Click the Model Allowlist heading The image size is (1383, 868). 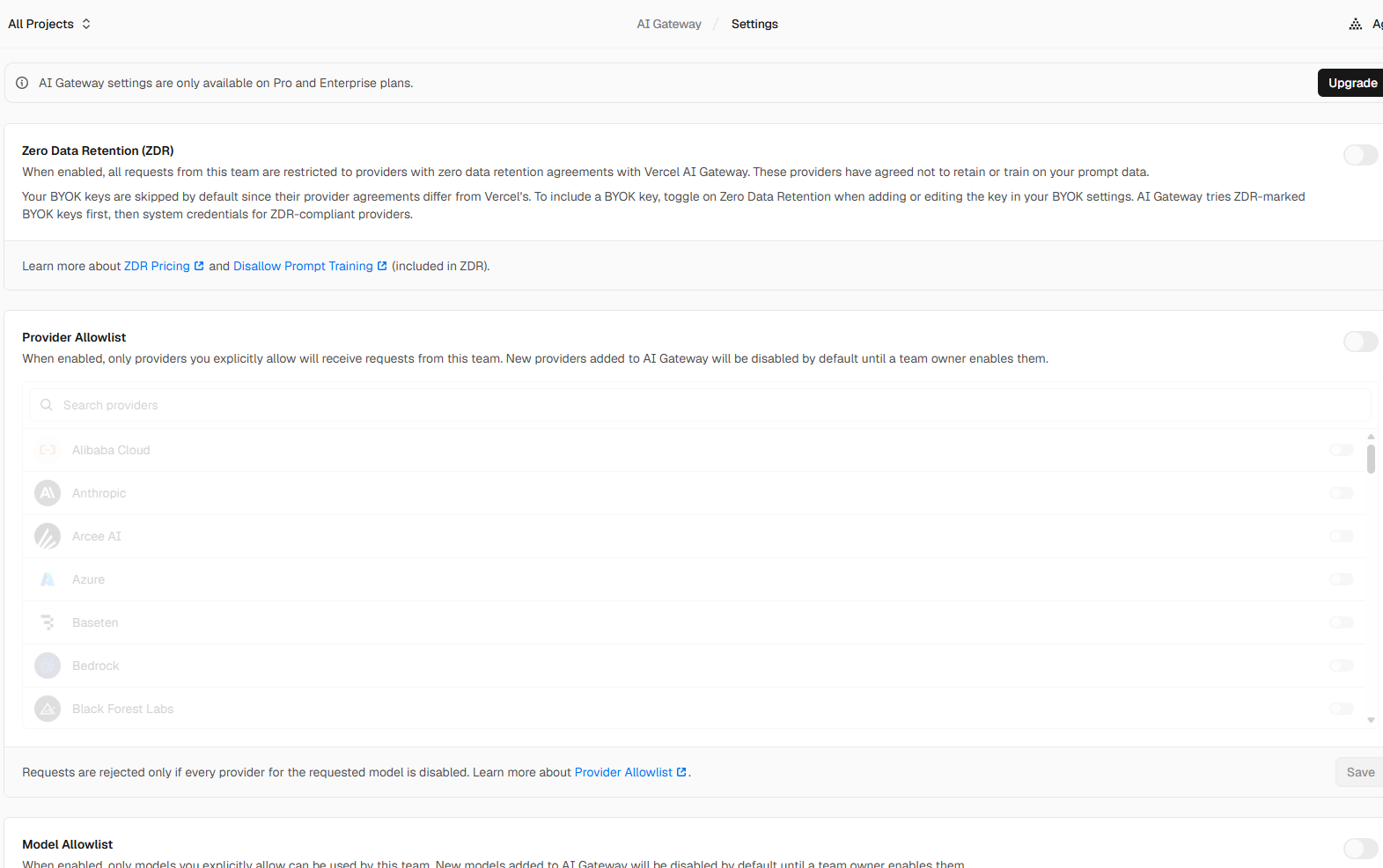point(68,844)
